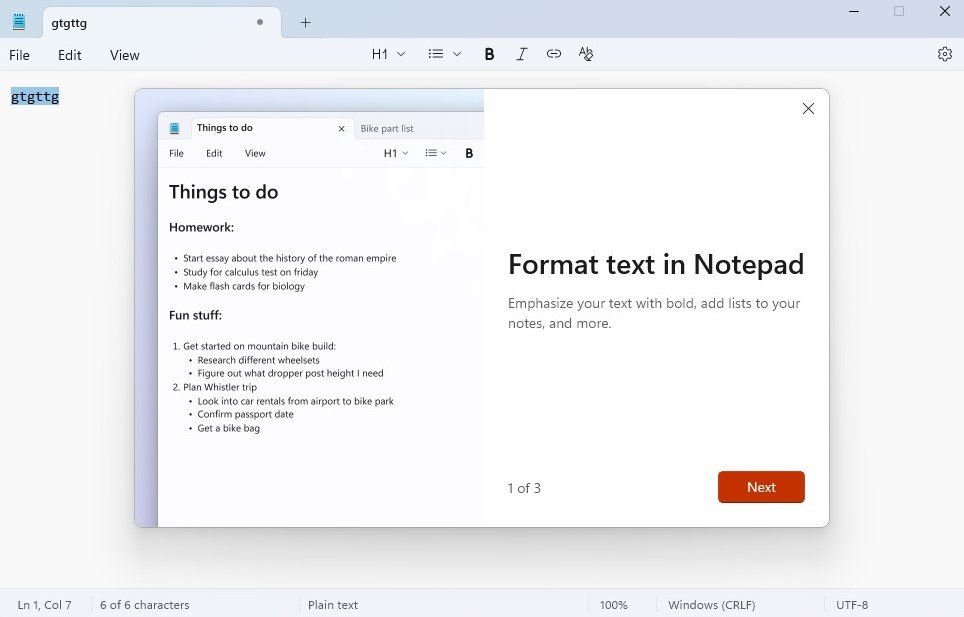Clear text formatting
The height and width of the screenshot is (617, 964).
point(586,54)
